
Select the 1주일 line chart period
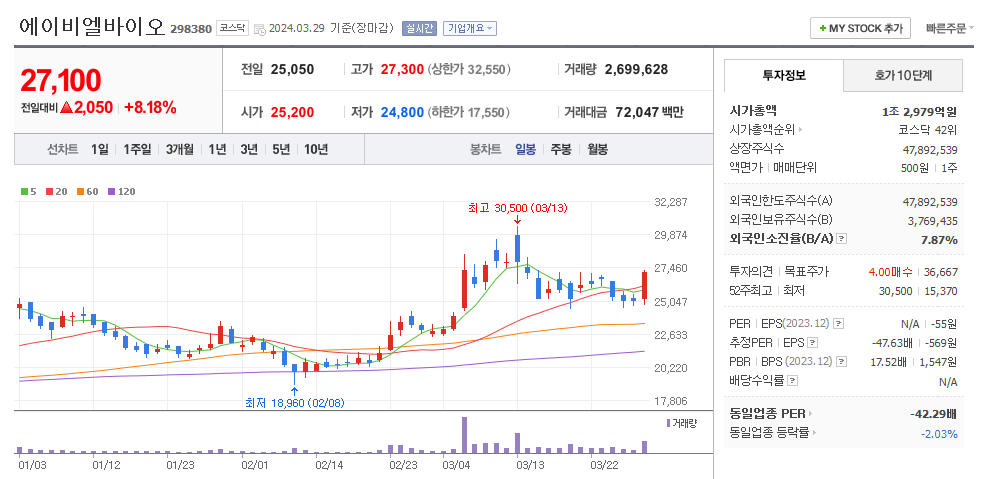pyautogui.click(x=137, y=150)
